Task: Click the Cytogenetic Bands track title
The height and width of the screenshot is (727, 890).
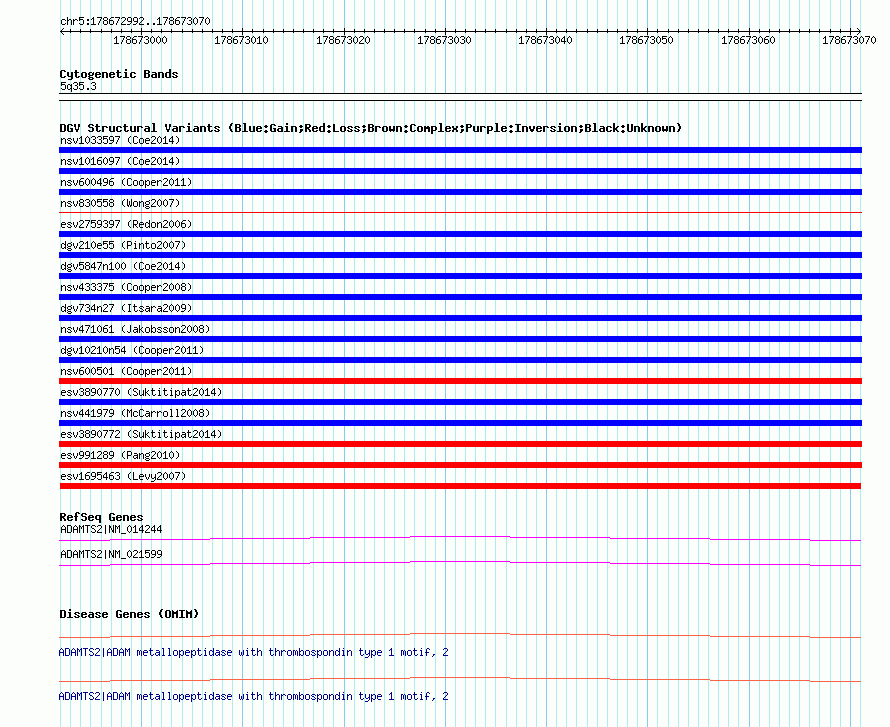Action: 119,74
